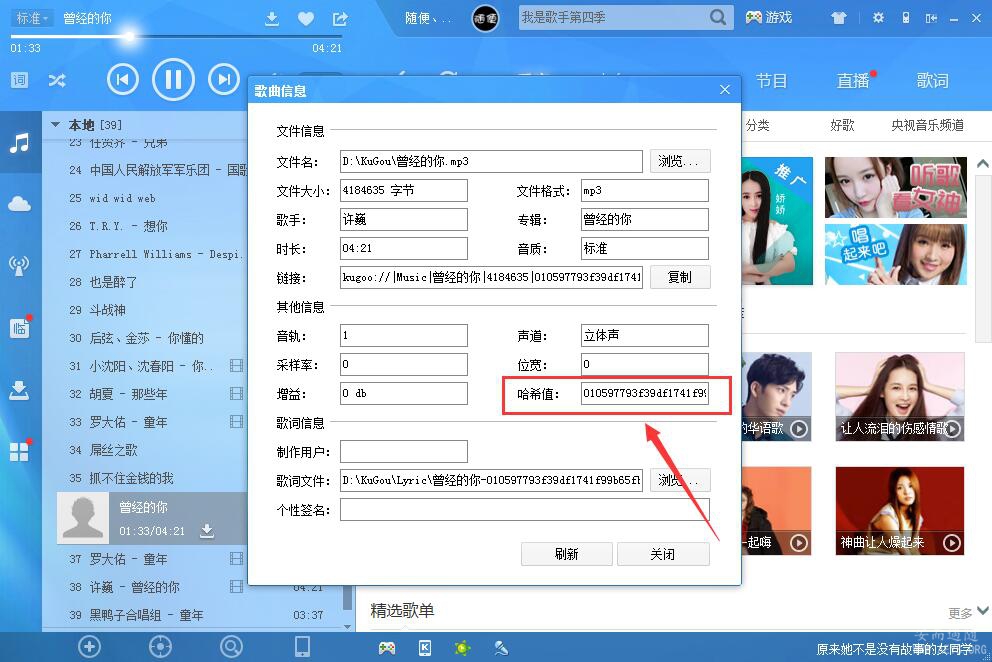Click the 制作用户 input field
The image size is (992, 662).
pyautogui.click(x=404, y=451)
